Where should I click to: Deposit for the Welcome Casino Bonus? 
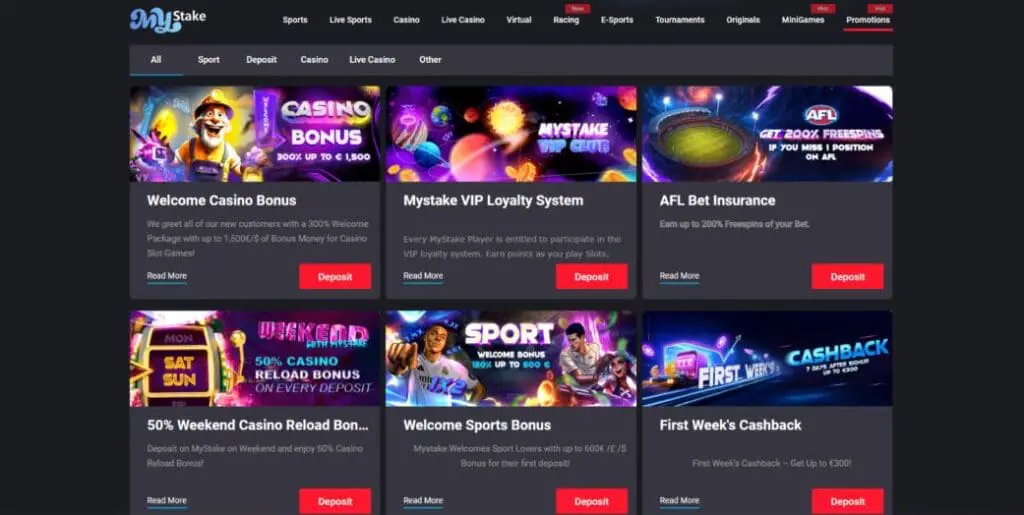[x=335, y=277]
